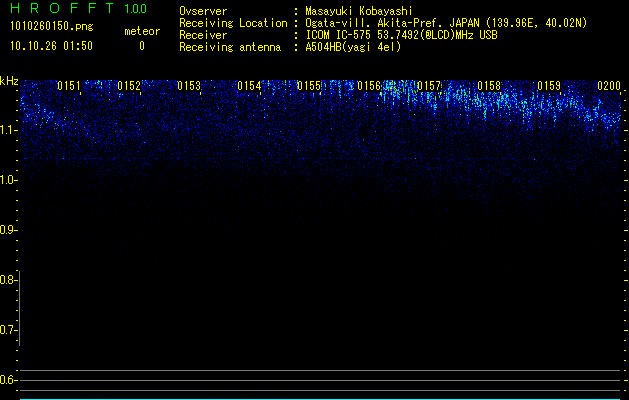629x400 pixels.
Task: Click the 0.9 kHz axis label
Action: coord(8,230)
